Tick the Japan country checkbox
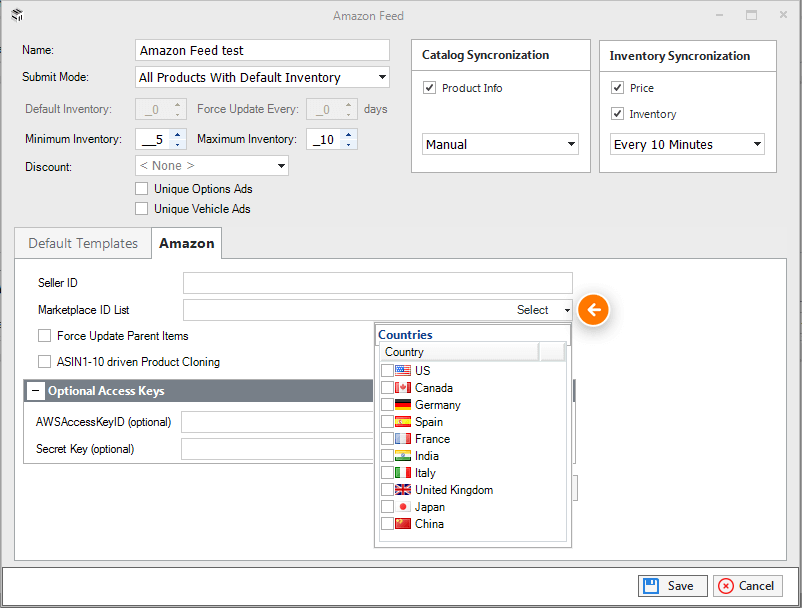802x608 pixels. [387, 507]
